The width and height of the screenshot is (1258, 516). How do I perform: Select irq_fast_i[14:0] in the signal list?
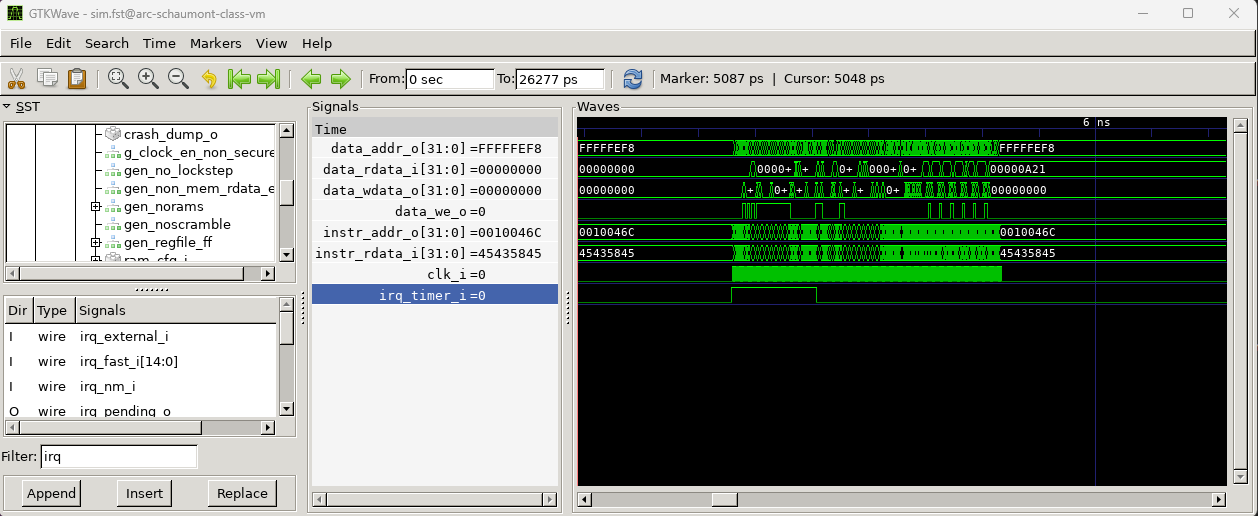tap(140, 361)
